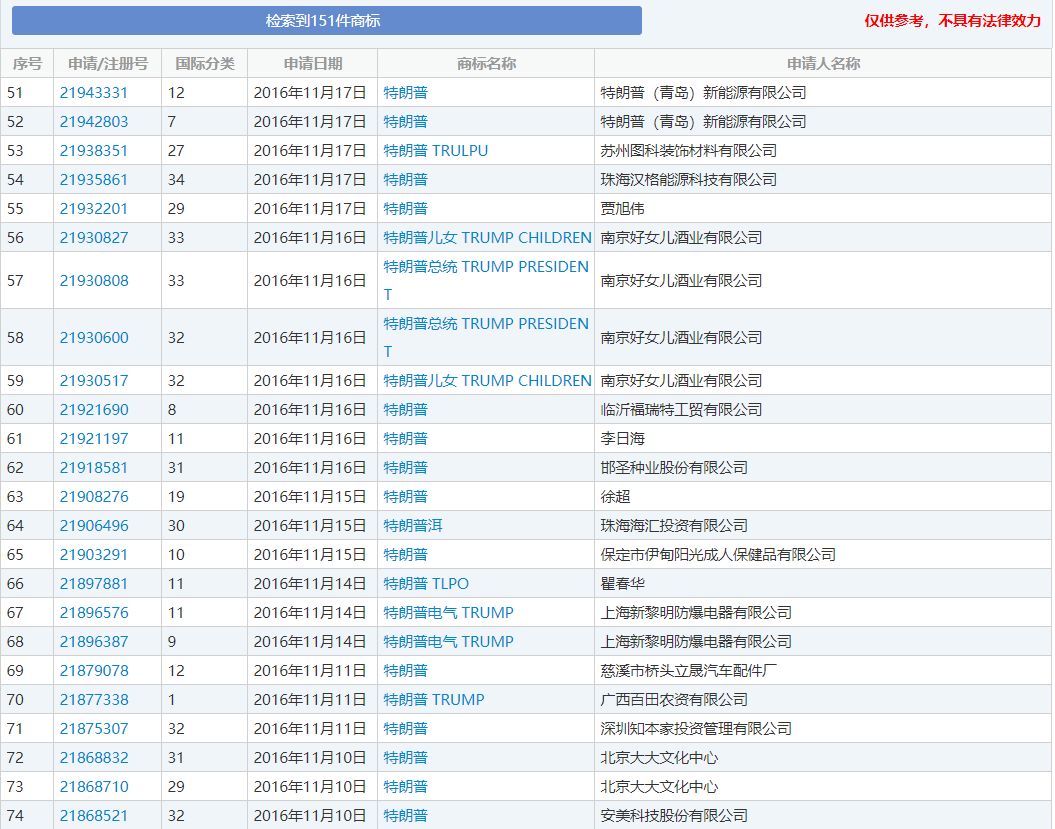Click the 申请/注册号 column header

[x=108, y=63]
